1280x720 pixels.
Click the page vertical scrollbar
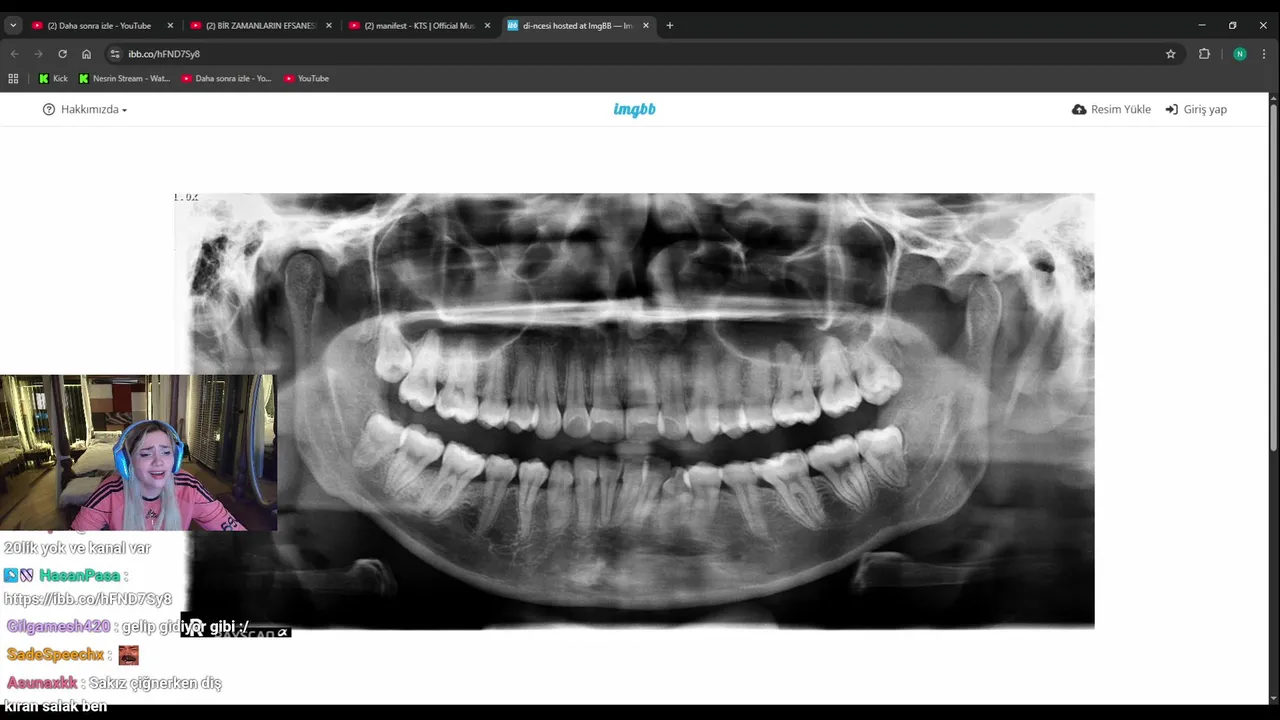[1273, 280]
